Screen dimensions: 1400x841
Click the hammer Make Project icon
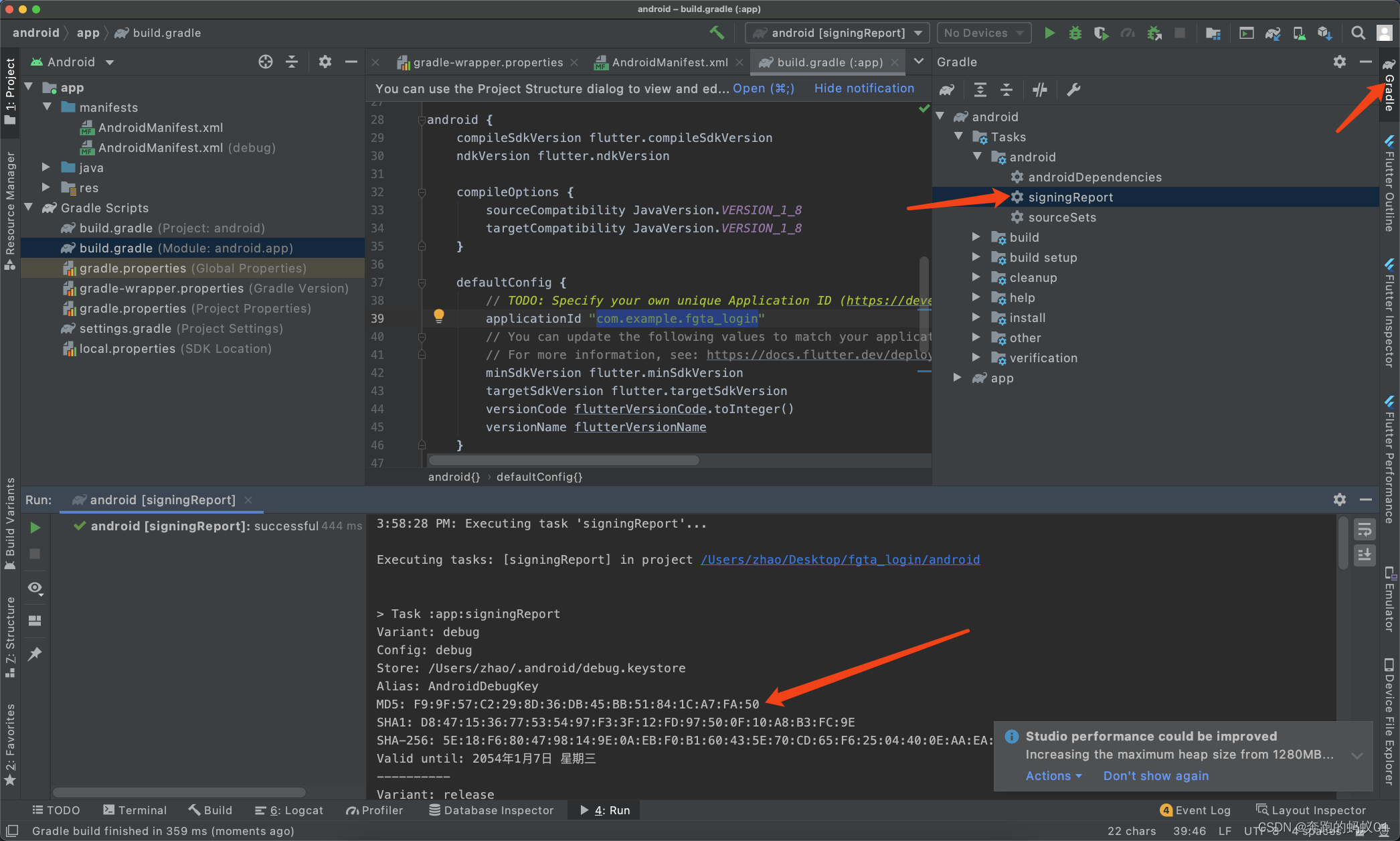point(717,32)
